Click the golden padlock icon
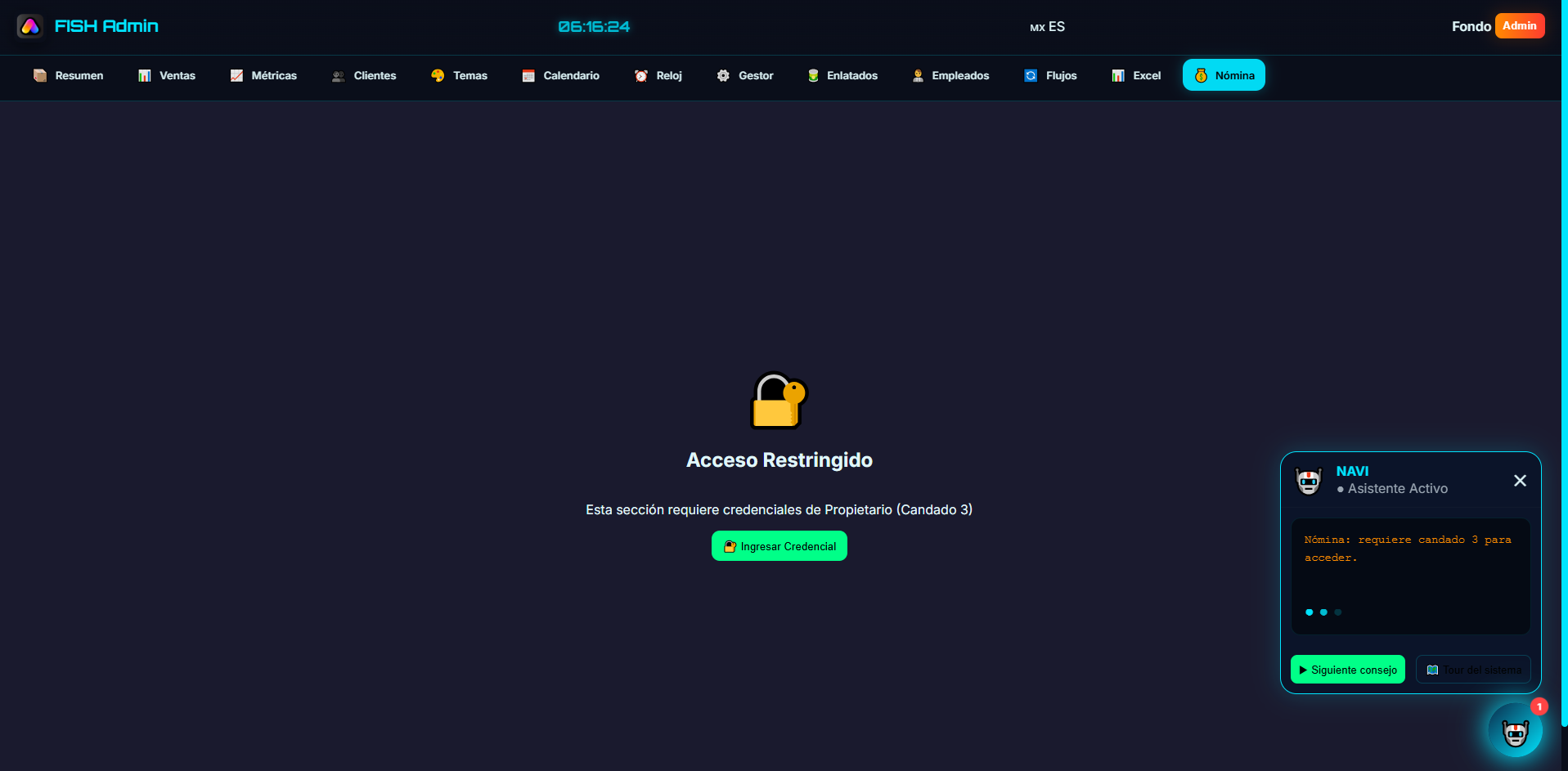 click(778, 401)
